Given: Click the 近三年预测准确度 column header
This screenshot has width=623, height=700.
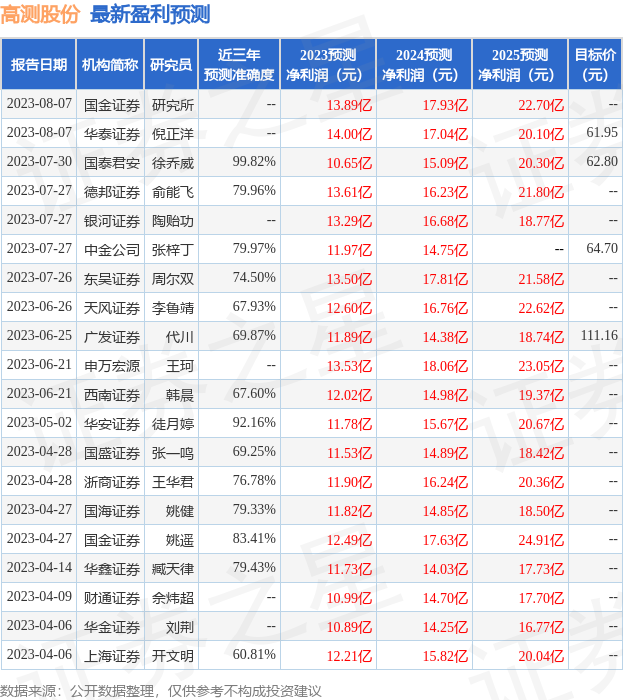Looking at the screenshot, I should tap(239, 64).
